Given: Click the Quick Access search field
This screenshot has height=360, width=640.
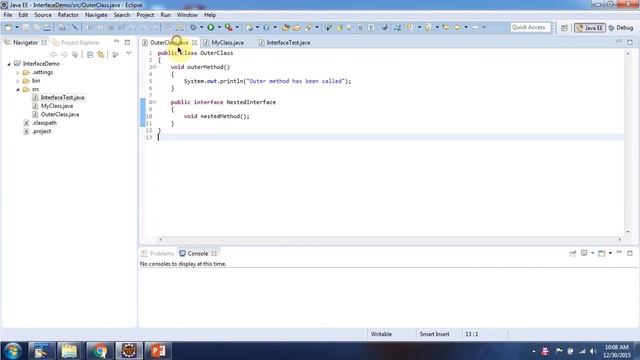Looking at the screenshot, I should (x=530, y=27).
